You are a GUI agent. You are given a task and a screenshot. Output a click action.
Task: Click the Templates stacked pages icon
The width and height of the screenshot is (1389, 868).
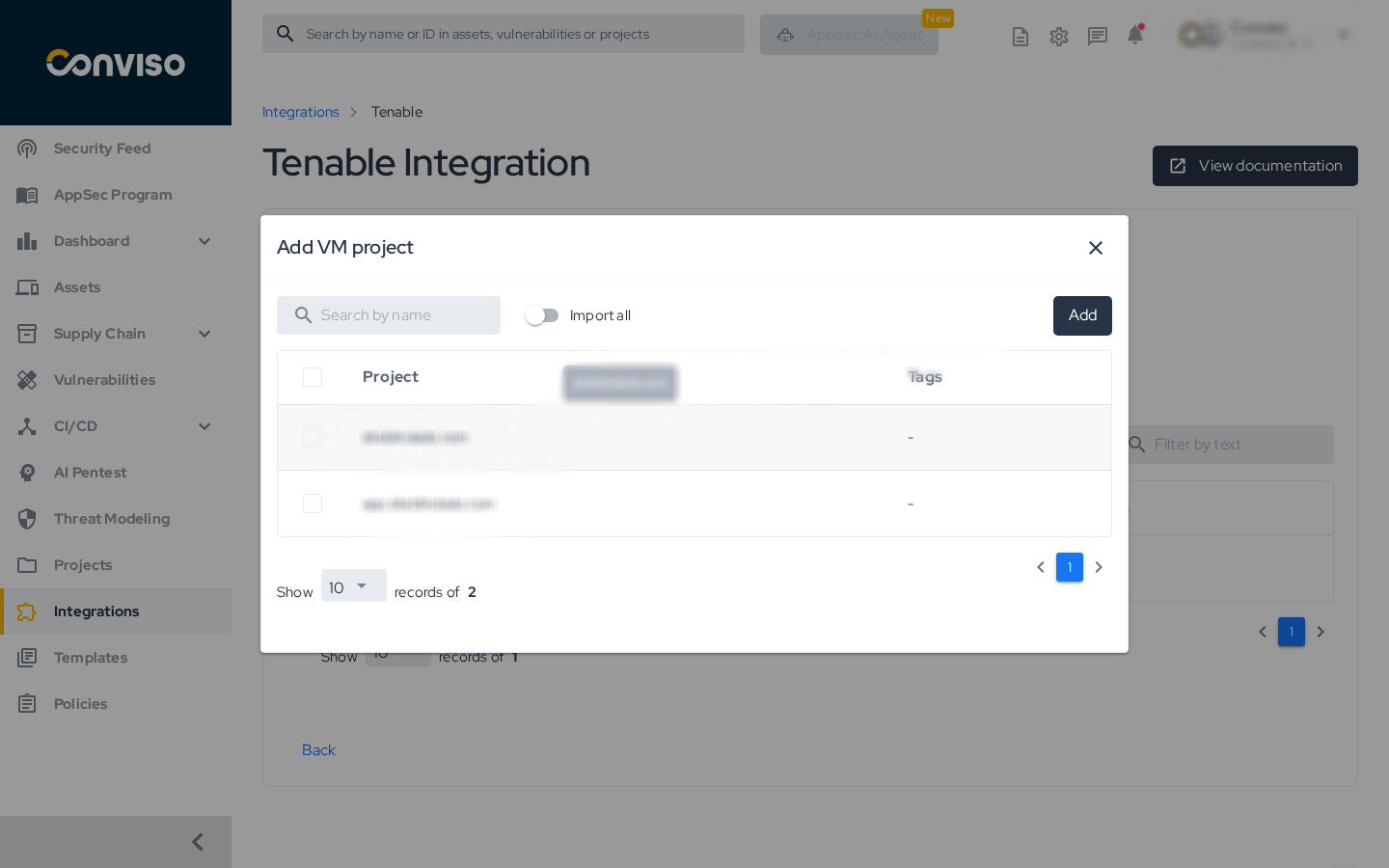27,658
